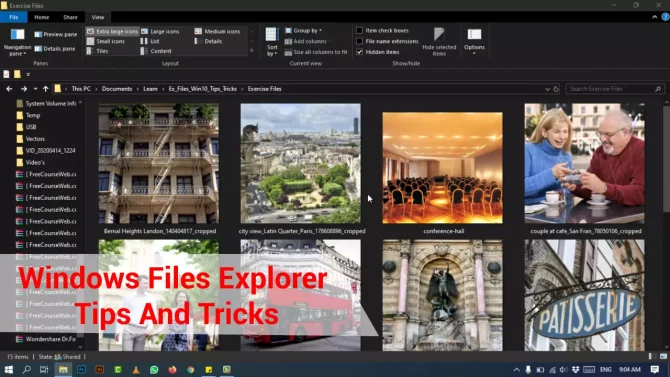Viewport: 670px width, 377px height.
Task: Click This PC in the address path
Action: pos(81,89)
